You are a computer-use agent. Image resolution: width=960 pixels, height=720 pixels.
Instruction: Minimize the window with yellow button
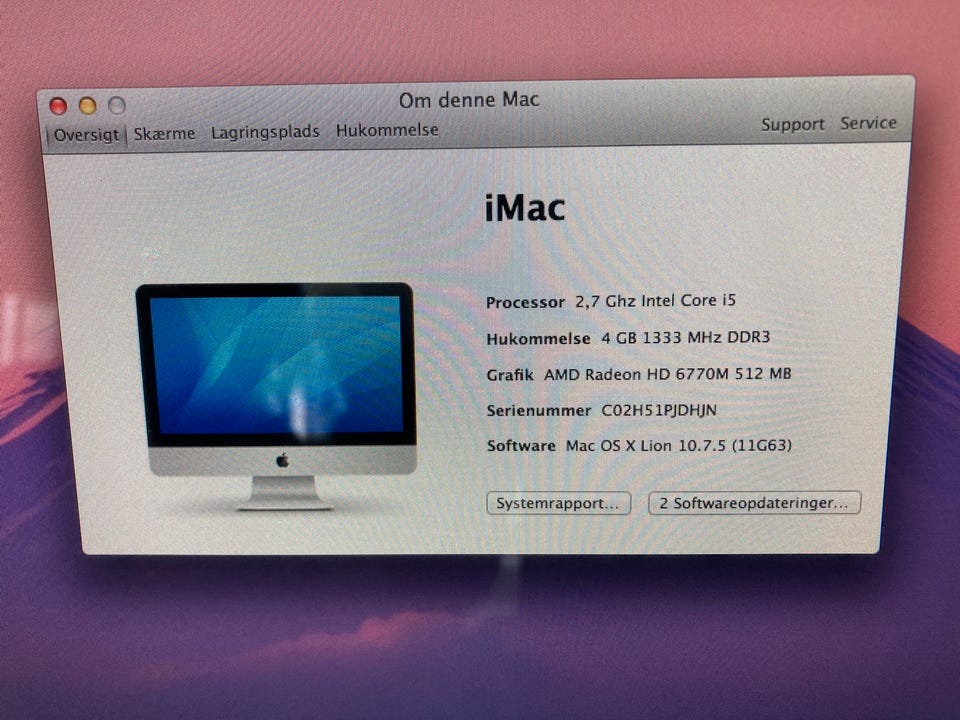(88, 106)
